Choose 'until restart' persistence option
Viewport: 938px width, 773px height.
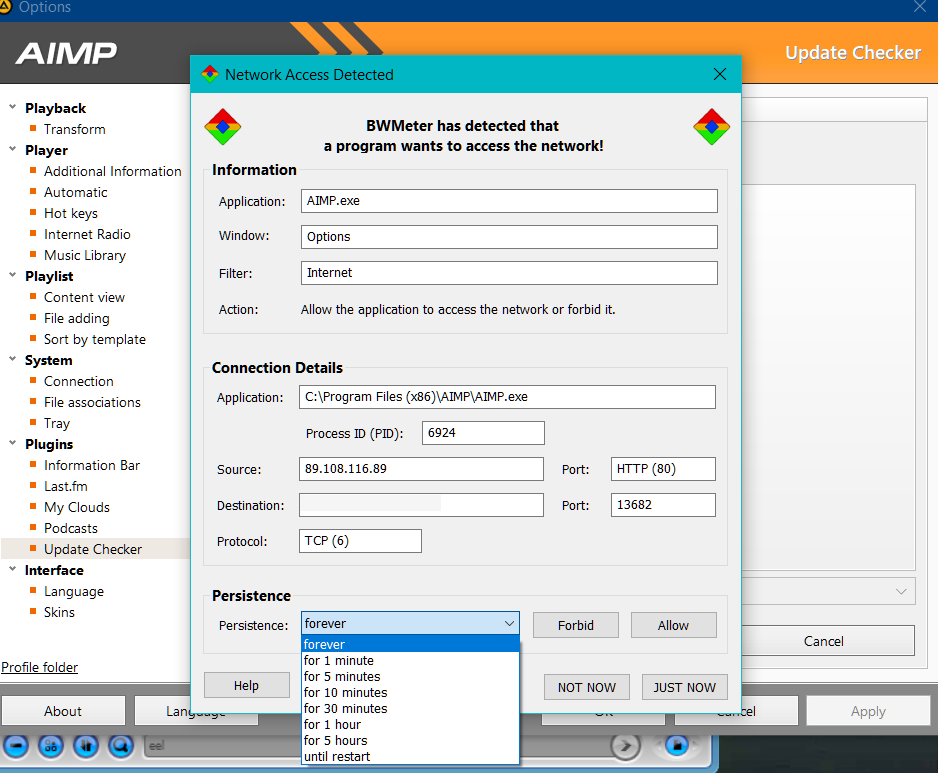pyautogui.click(x=410, y=757)
